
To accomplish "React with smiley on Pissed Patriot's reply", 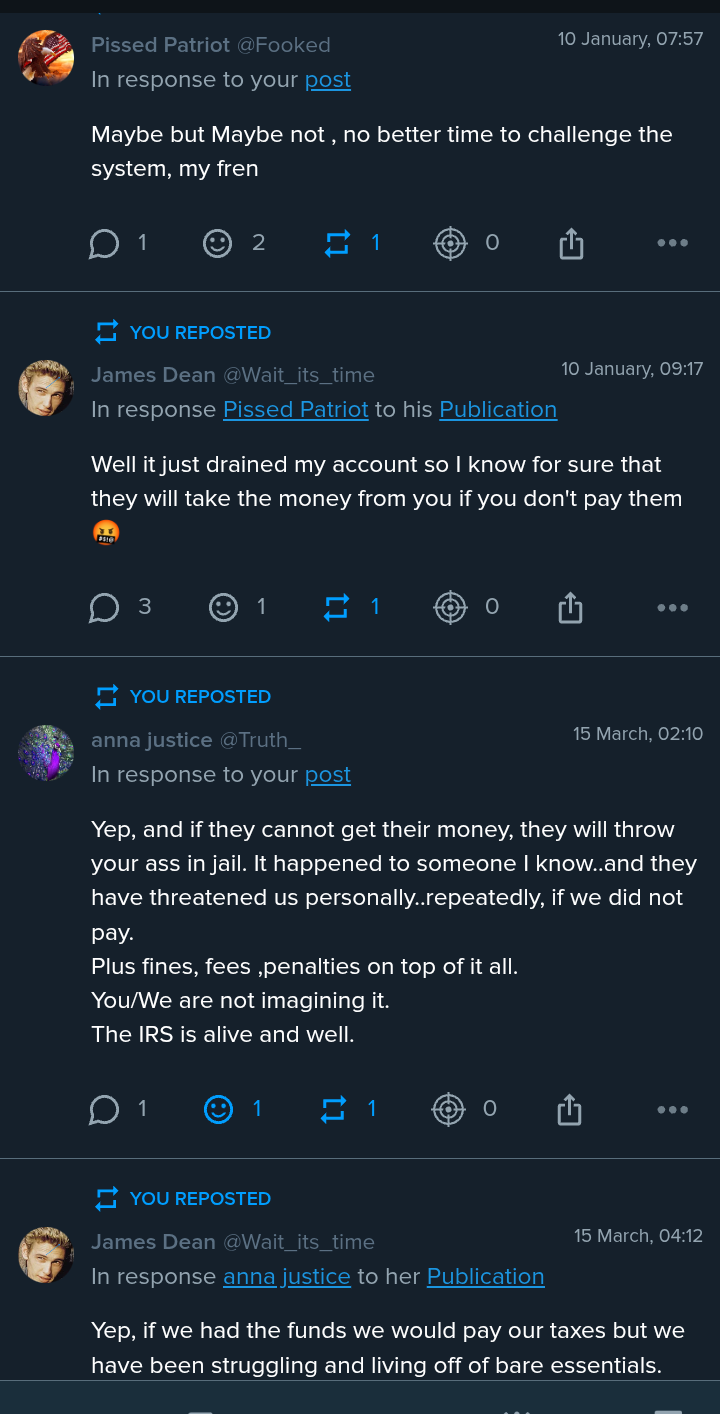I will [218, 243].
